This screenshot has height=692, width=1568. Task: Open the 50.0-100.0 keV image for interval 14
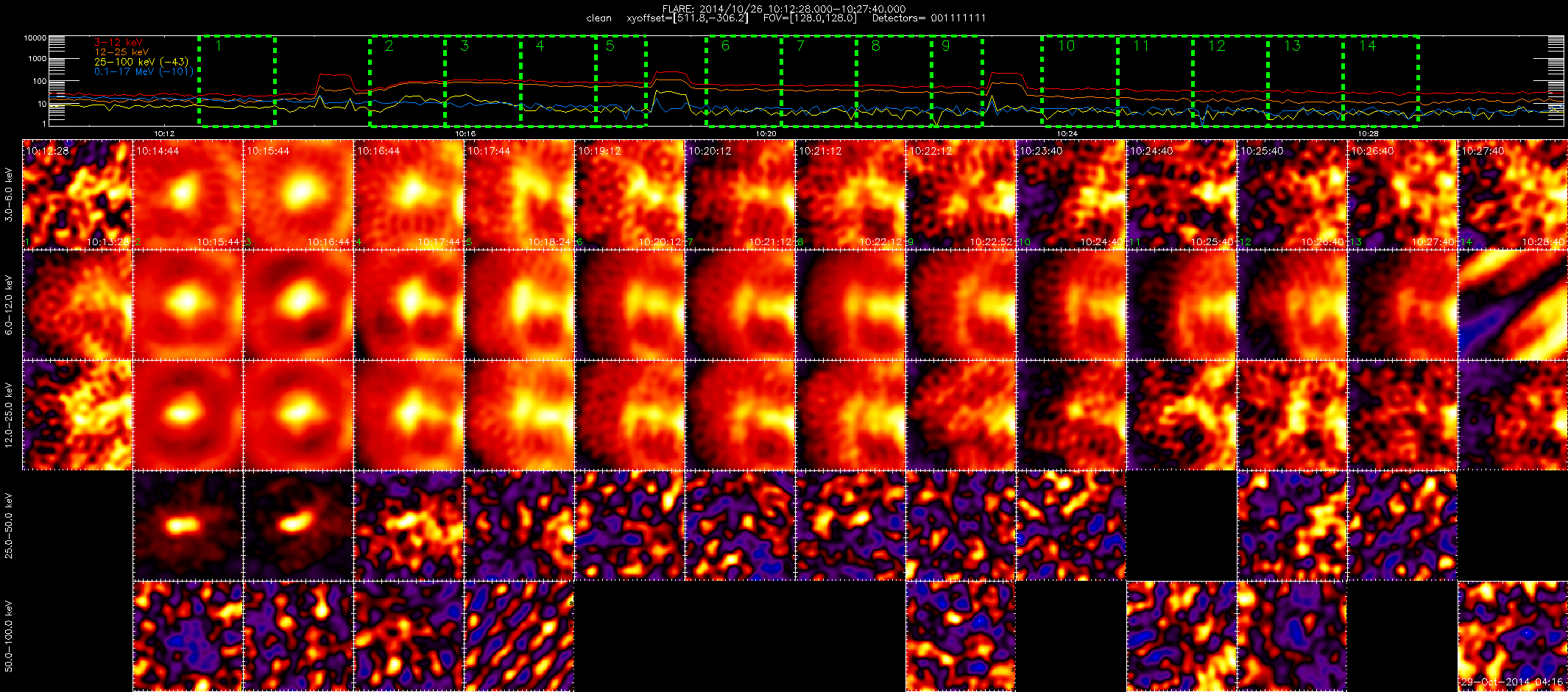pos(1513,636)
